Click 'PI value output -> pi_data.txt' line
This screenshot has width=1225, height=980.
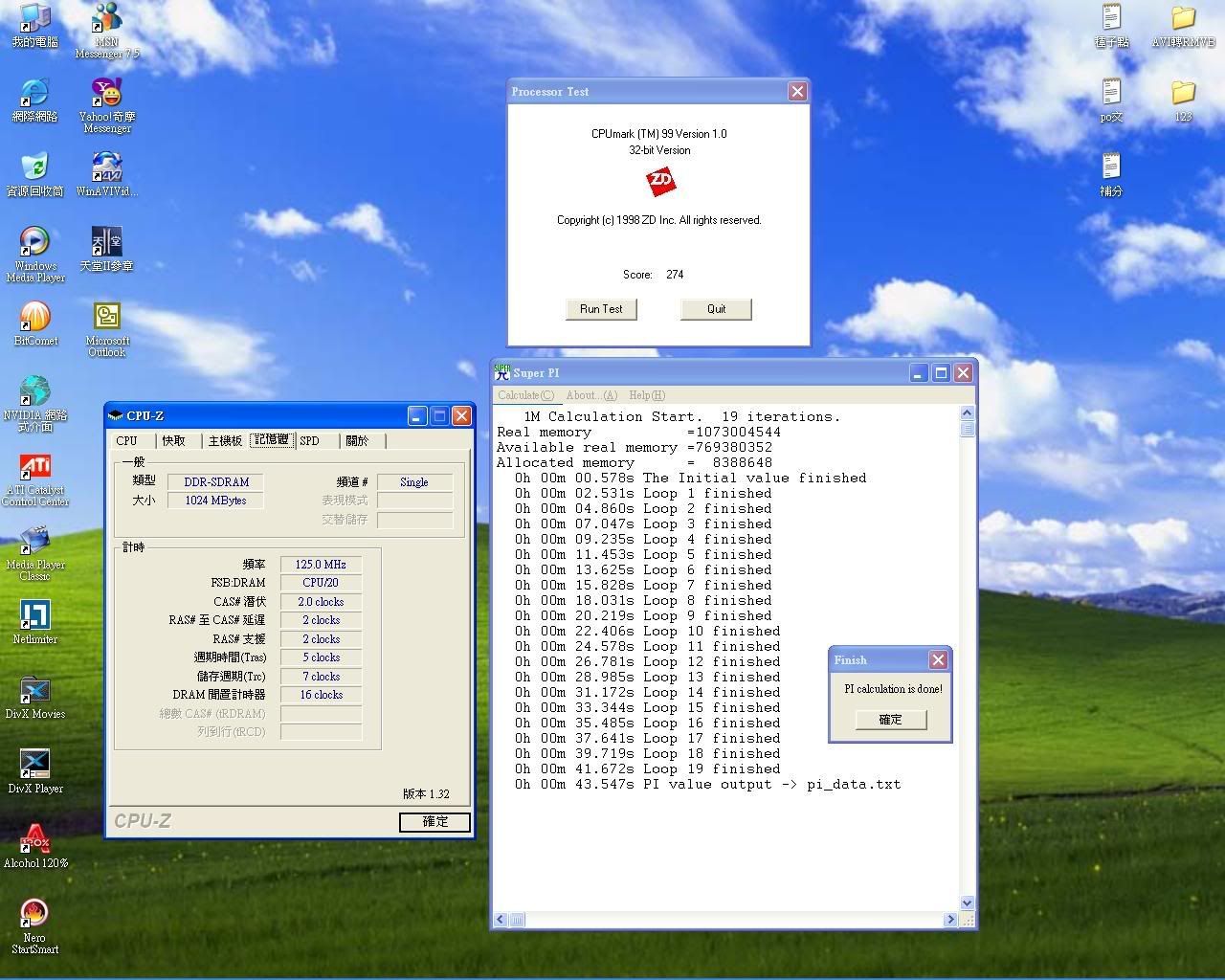(x=707, y=784)
